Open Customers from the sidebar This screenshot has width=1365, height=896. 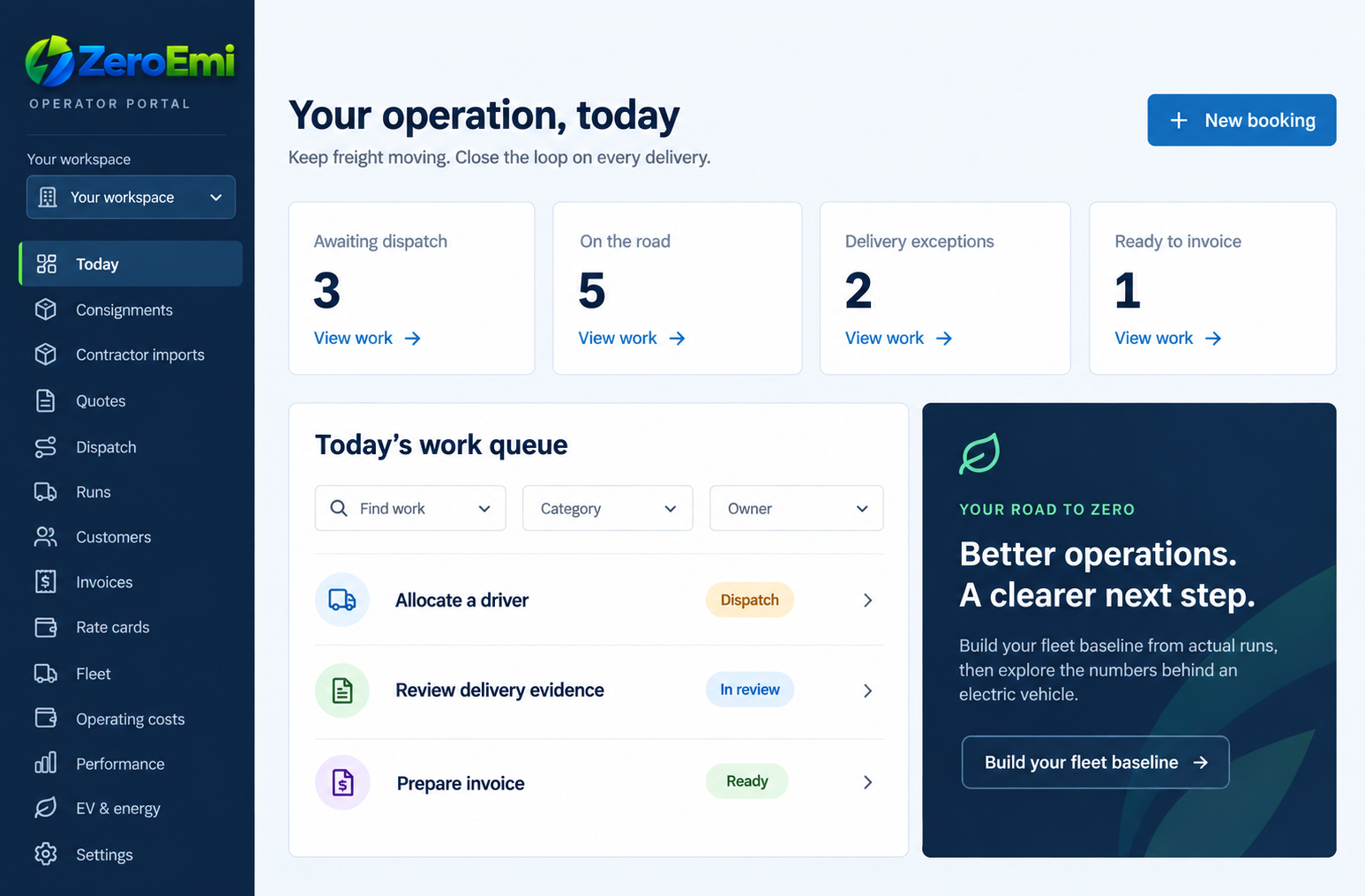coord(131,537)
